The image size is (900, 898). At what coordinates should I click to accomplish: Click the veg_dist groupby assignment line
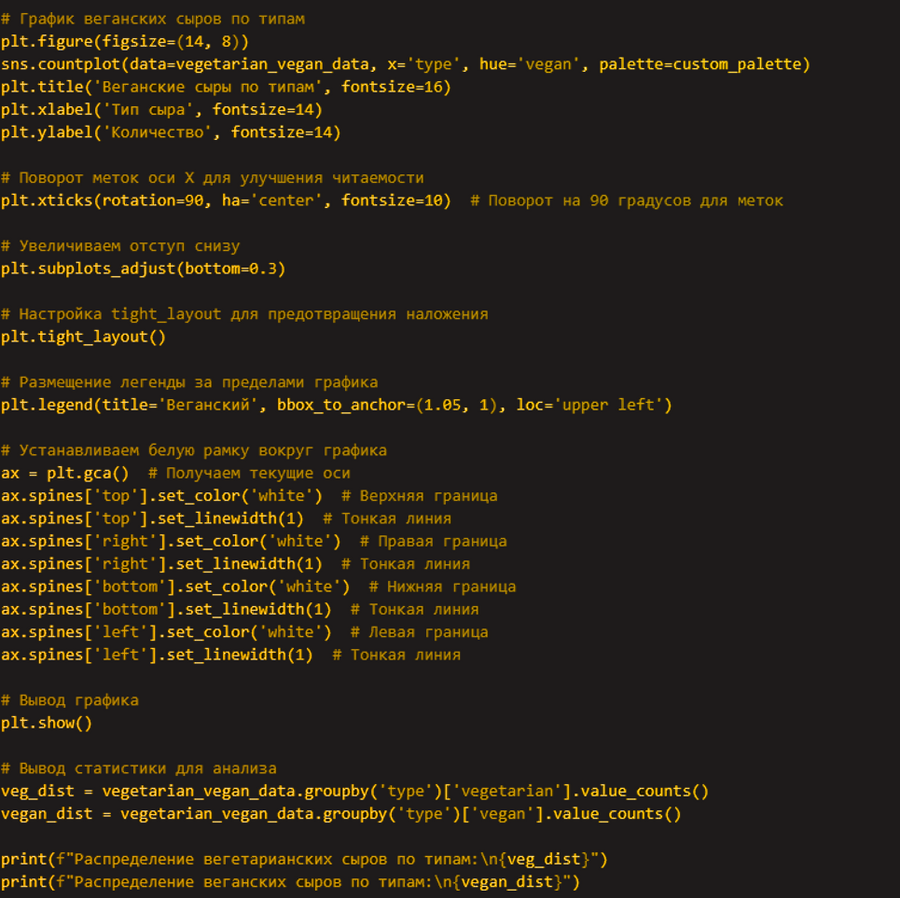click(354, 791)
